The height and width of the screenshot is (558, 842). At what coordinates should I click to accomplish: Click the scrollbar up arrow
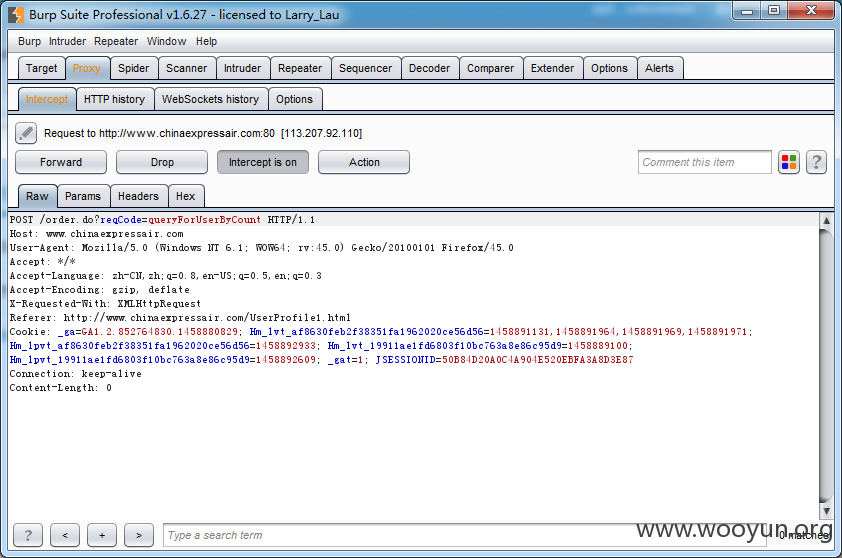pos(826,220)
